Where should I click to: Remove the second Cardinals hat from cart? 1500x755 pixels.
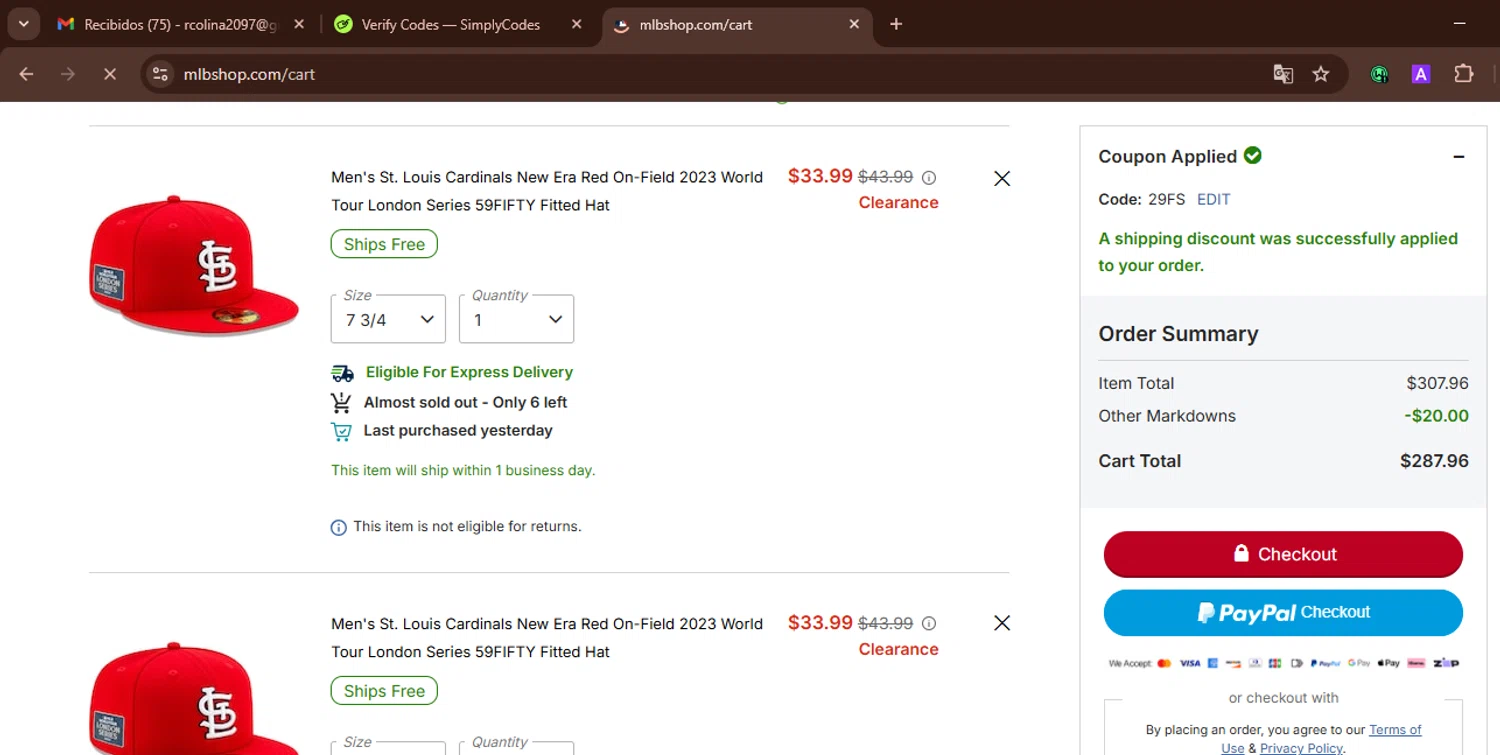click(1001, 623)
